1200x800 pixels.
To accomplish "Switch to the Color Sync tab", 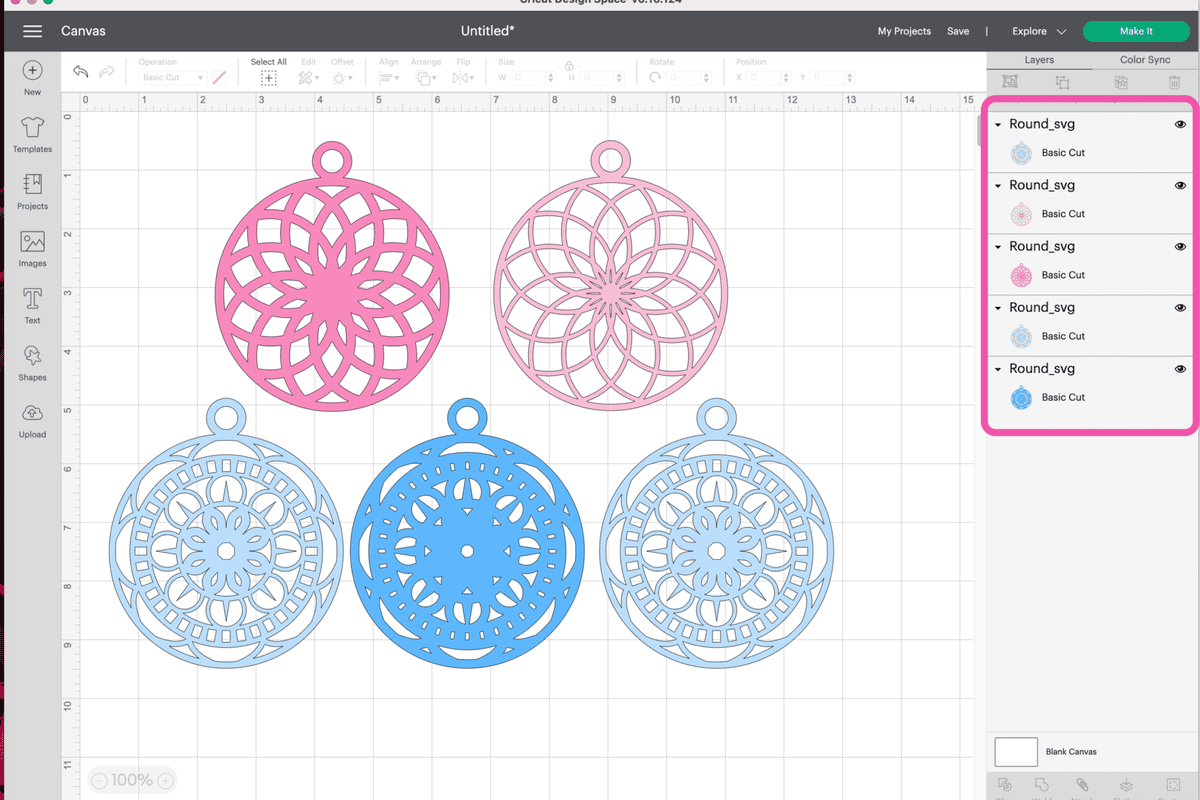I will point(1145,60).
